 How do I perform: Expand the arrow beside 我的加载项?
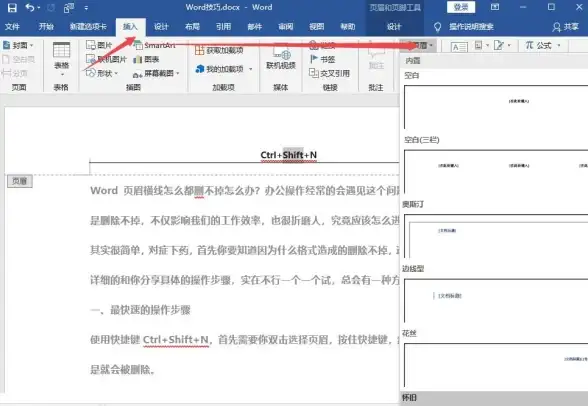coord(250,69)
